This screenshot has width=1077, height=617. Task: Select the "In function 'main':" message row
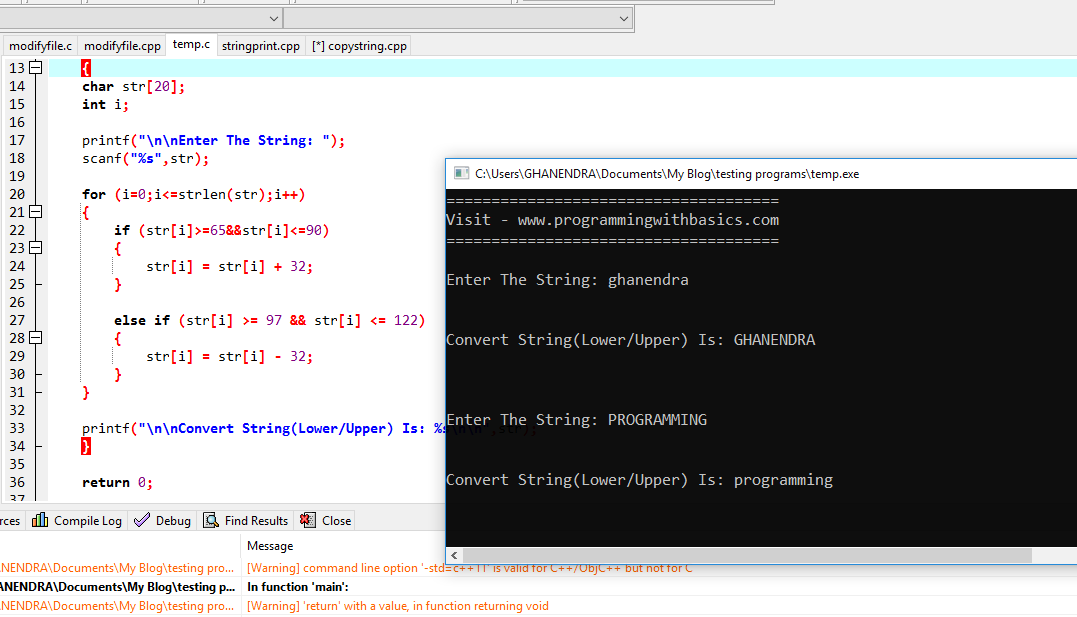point(297,587)
